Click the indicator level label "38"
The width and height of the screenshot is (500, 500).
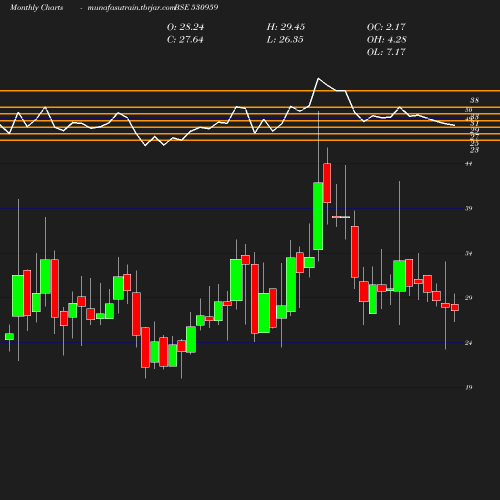[474, 100]
